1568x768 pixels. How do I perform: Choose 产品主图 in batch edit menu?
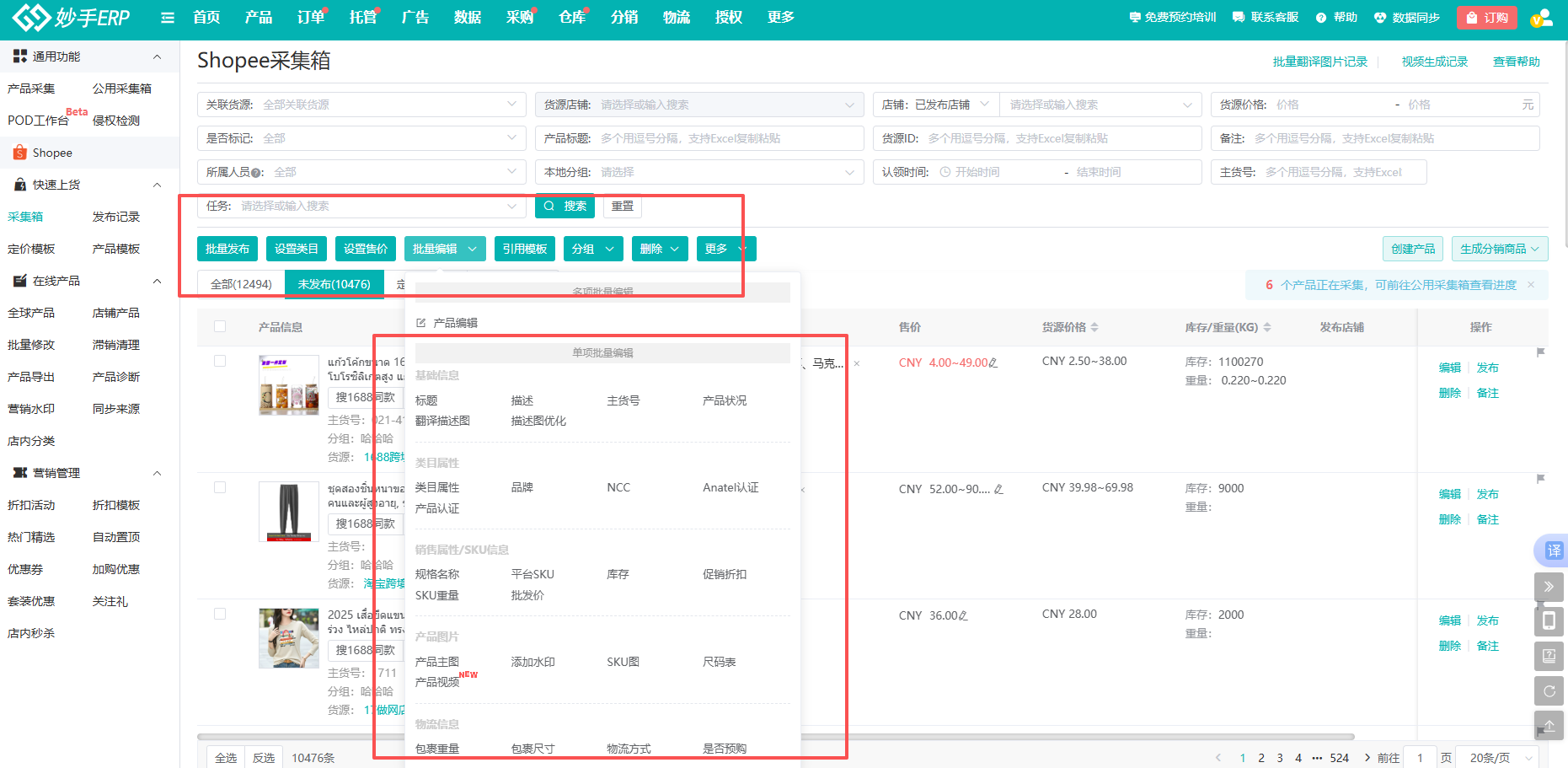[437, 662]
